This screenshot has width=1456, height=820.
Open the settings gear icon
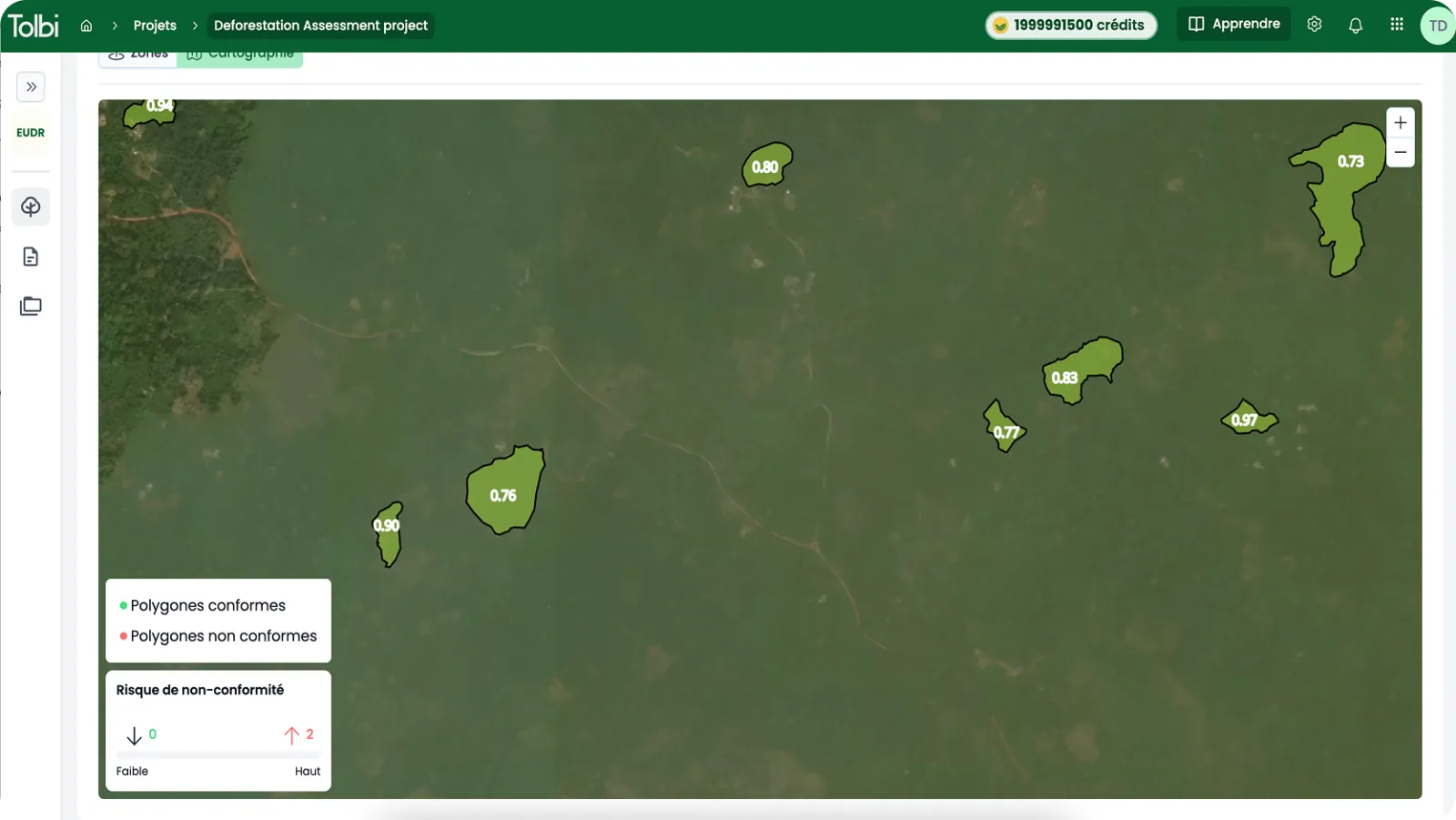pyautogui.click(x=1314, y=25)
